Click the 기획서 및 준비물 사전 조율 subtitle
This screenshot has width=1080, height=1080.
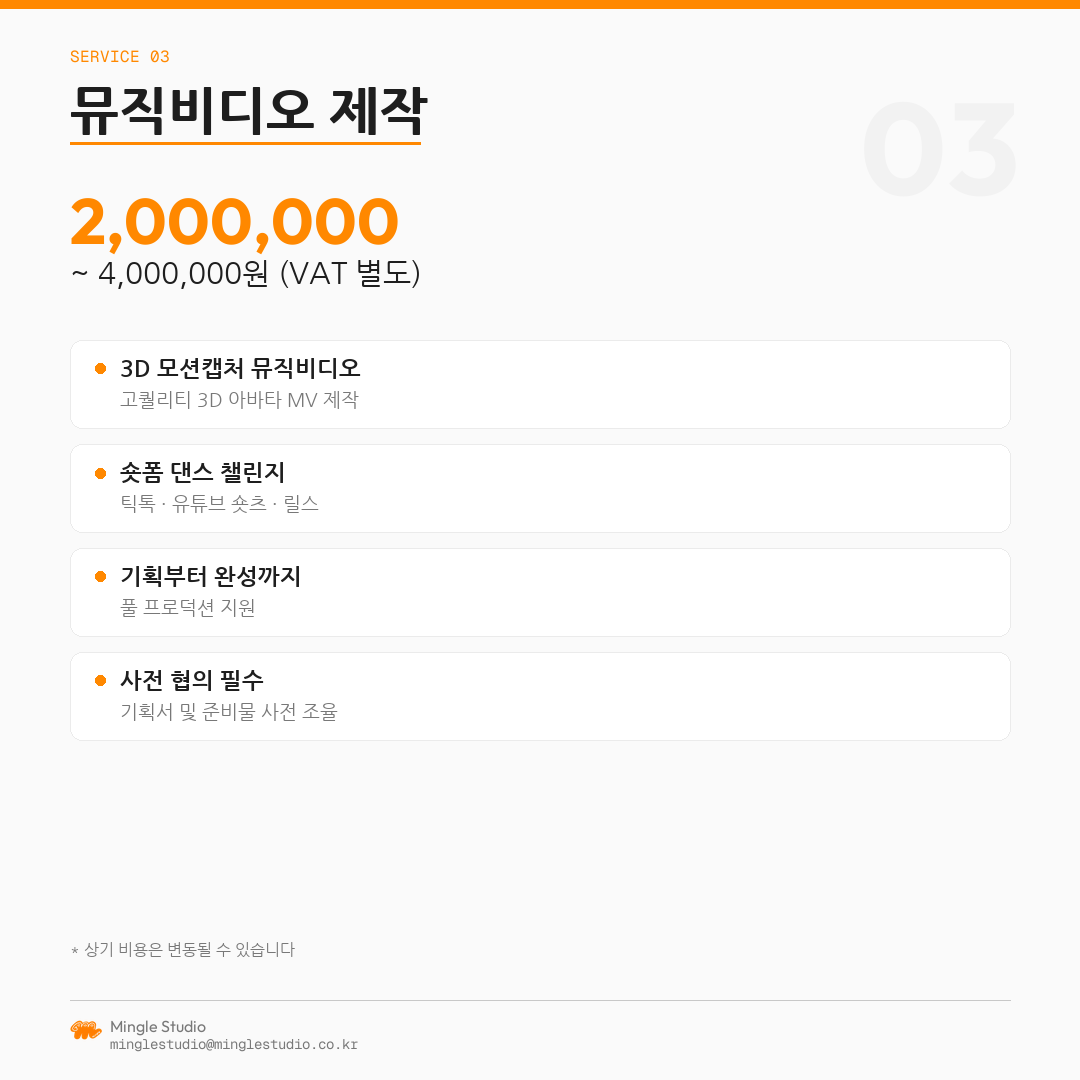(x=229, y=712)
